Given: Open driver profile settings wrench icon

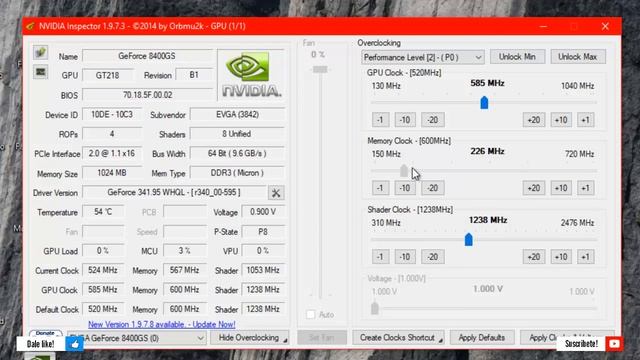Looking at the screenshot, I should click(x=276, y=193).
